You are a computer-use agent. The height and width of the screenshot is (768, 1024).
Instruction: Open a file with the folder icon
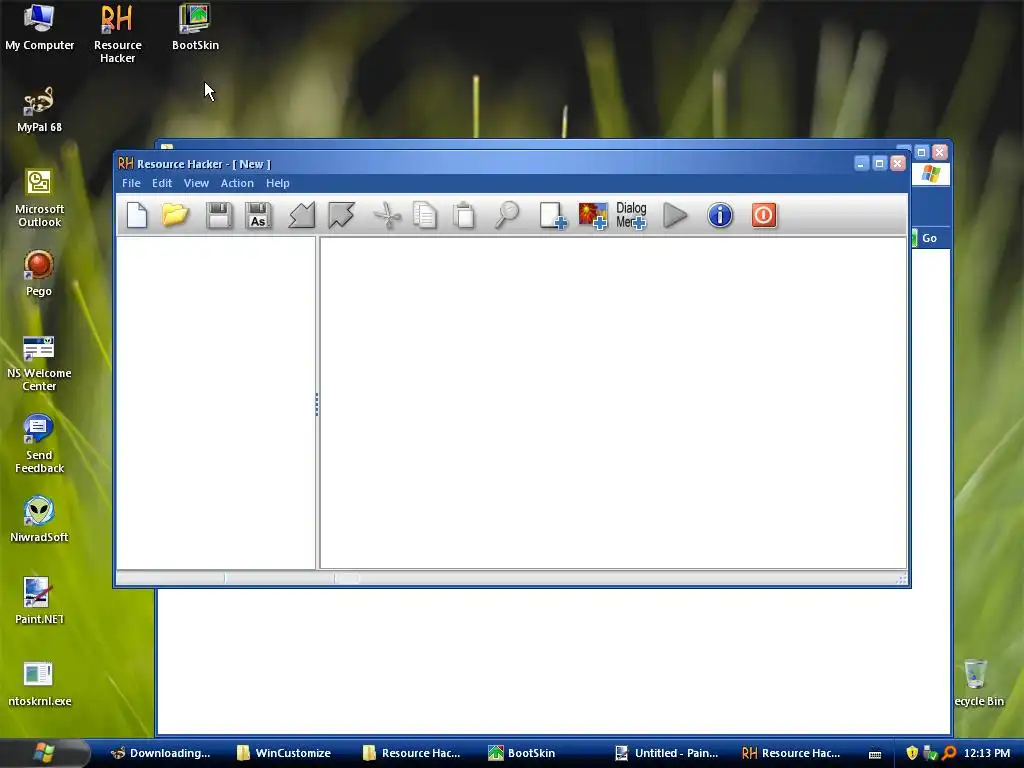(x=175, y=215)
